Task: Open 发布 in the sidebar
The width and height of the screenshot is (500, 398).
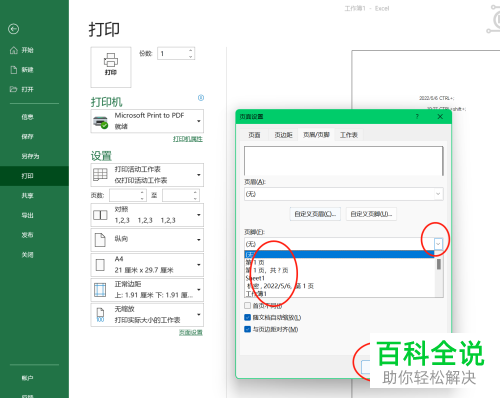Action: click(27, 235)
